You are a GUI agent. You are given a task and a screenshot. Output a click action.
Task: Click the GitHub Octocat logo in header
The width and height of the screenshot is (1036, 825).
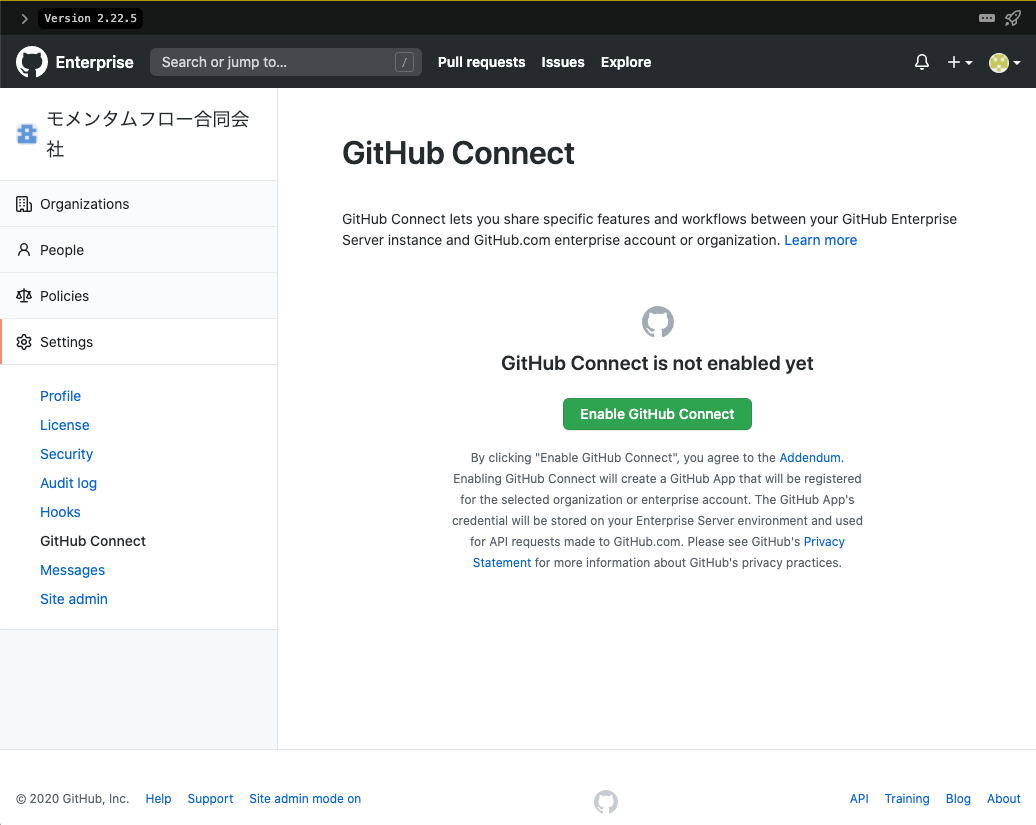click(32, 62)
